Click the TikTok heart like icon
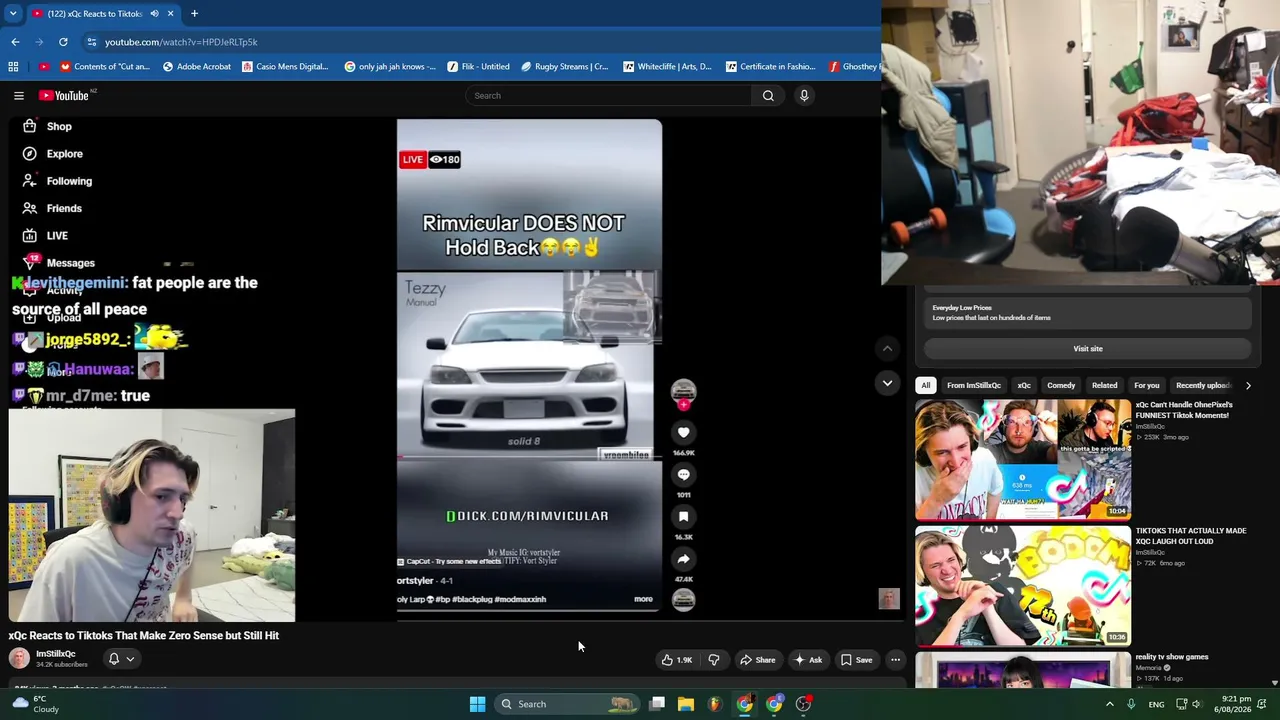1280x720 pixels. [684, 433]
